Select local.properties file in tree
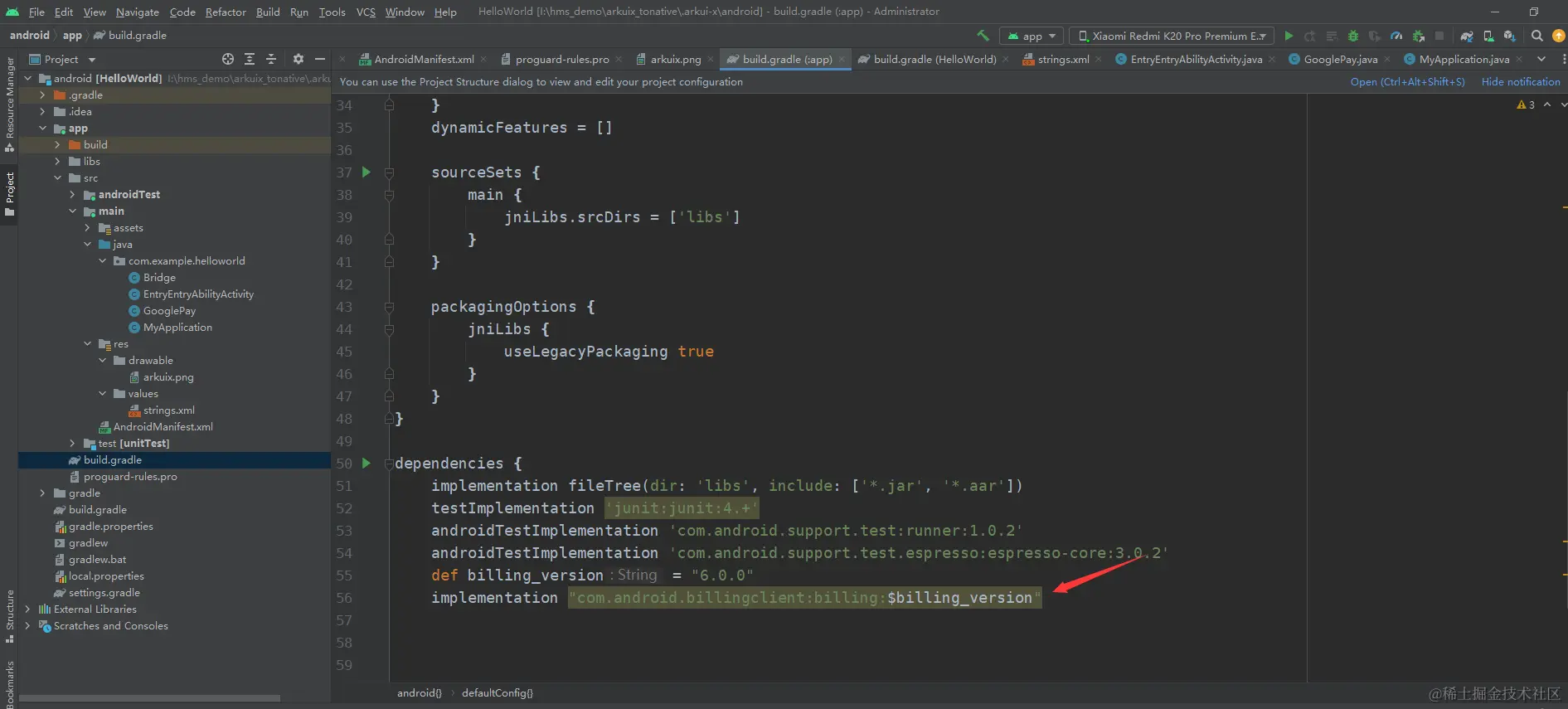The width and height of the screenshot is (1568, 709). 106,576
